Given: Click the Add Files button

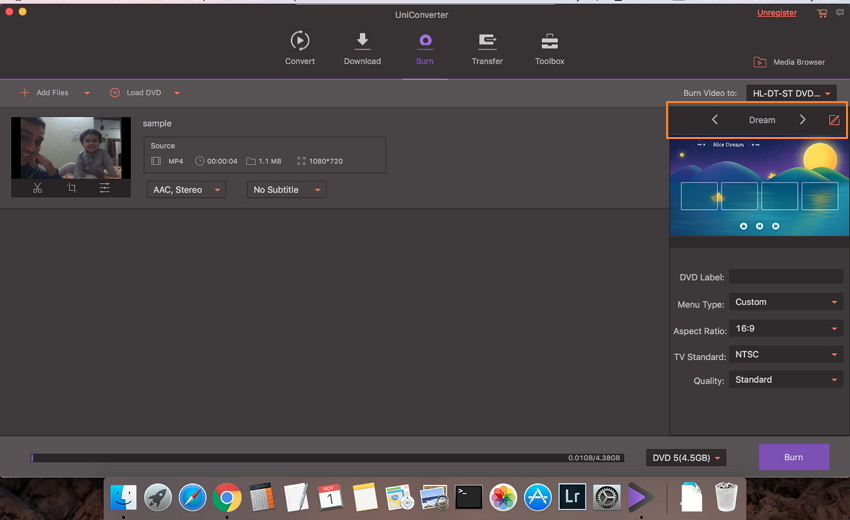Looking at the screenshot, I should (x=45, y=93).
